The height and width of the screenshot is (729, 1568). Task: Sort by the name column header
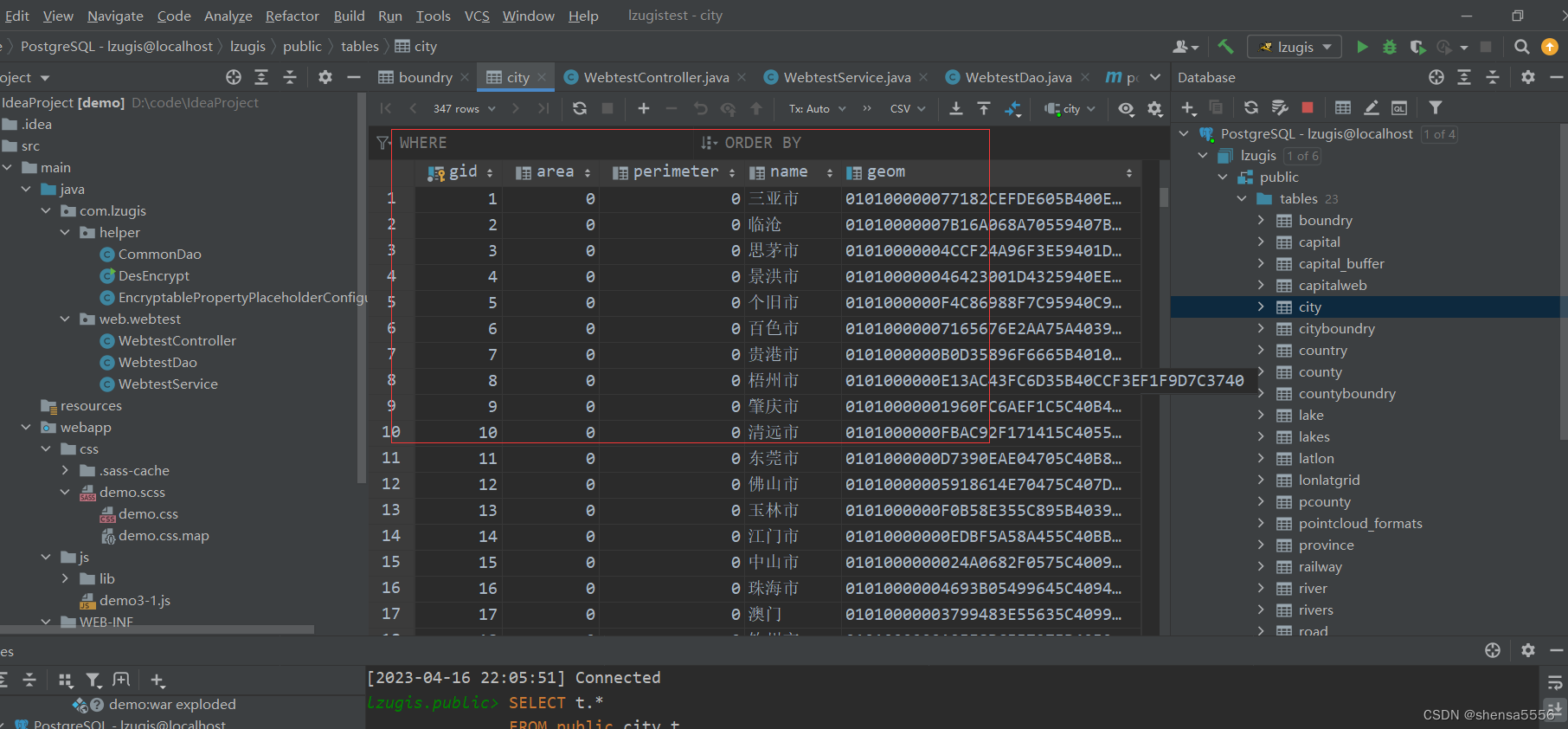tap(792, 171)
